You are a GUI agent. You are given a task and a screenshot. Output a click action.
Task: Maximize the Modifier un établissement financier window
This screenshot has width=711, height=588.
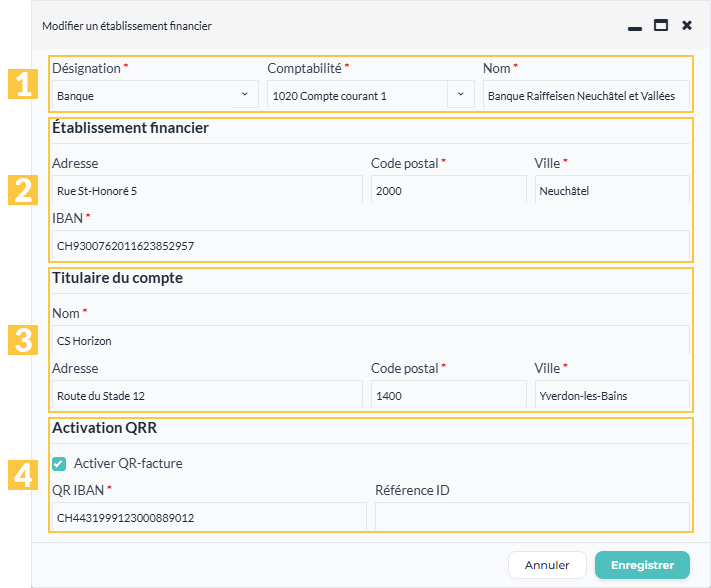coord(661,25)
